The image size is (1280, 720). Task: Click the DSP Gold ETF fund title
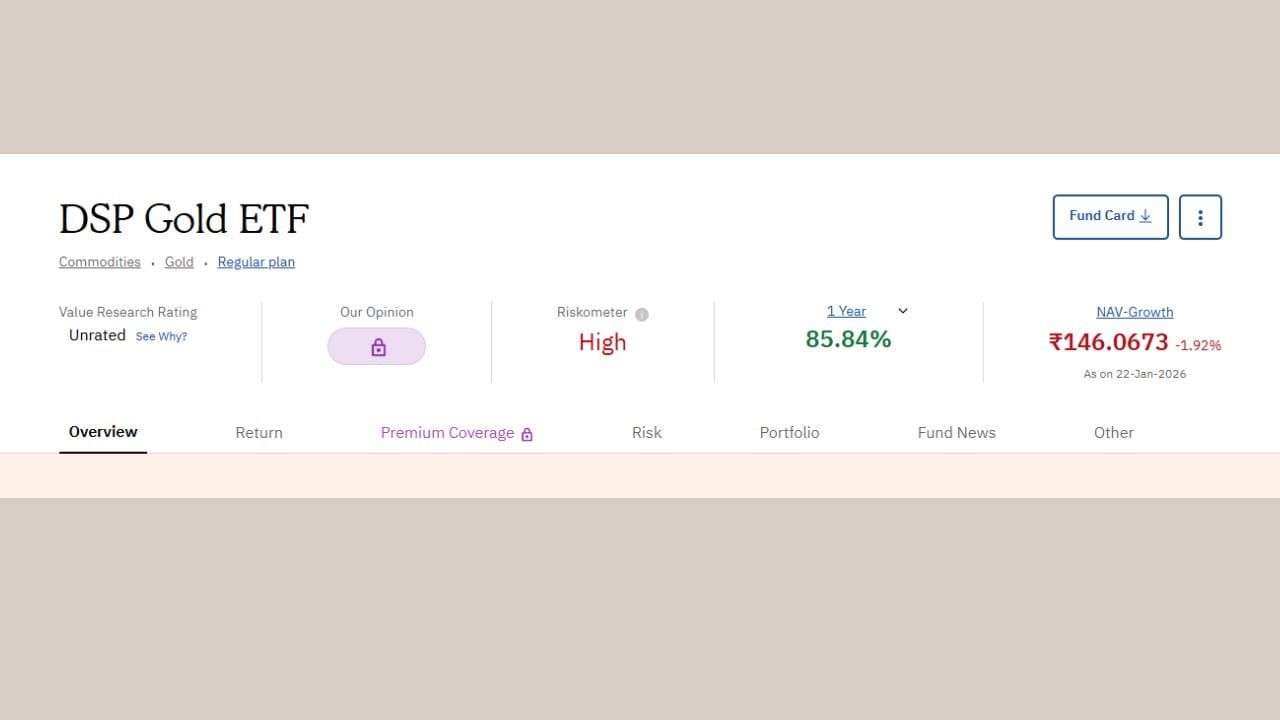click(x=184, y=218)
